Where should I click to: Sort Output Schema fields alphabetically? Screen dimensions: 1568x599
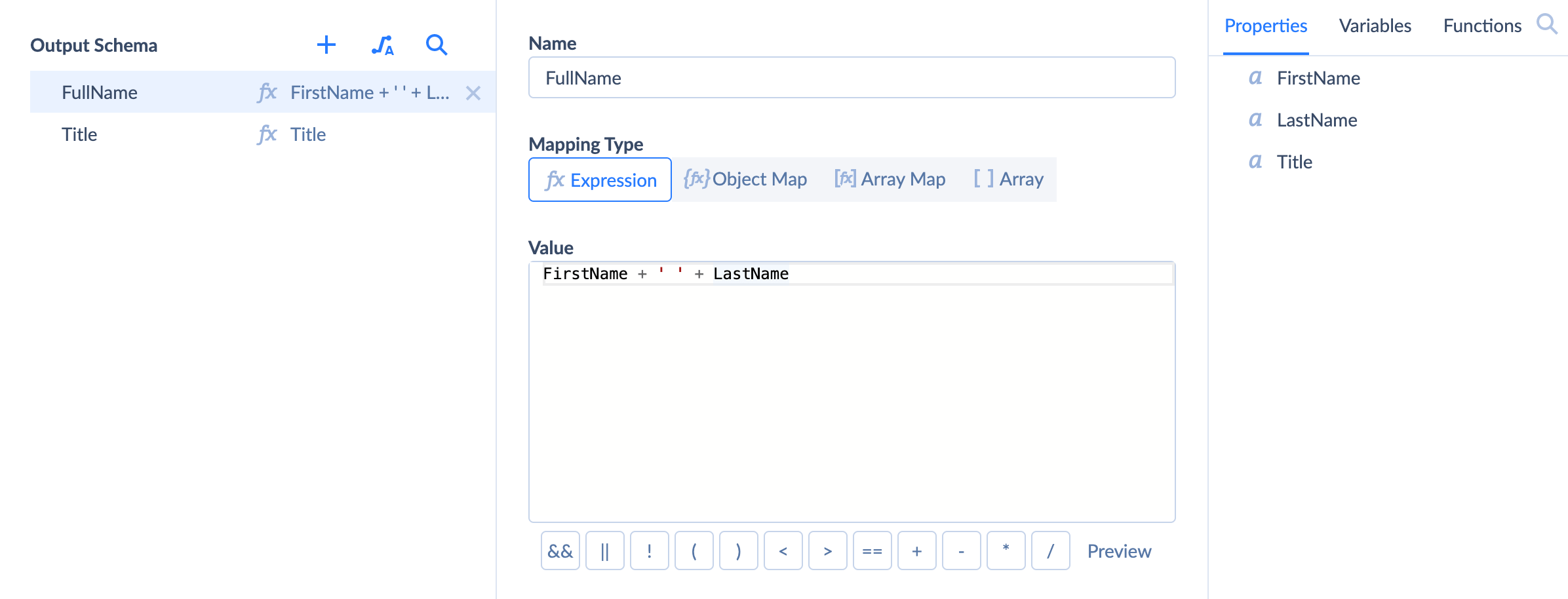[x=382, y=46]
